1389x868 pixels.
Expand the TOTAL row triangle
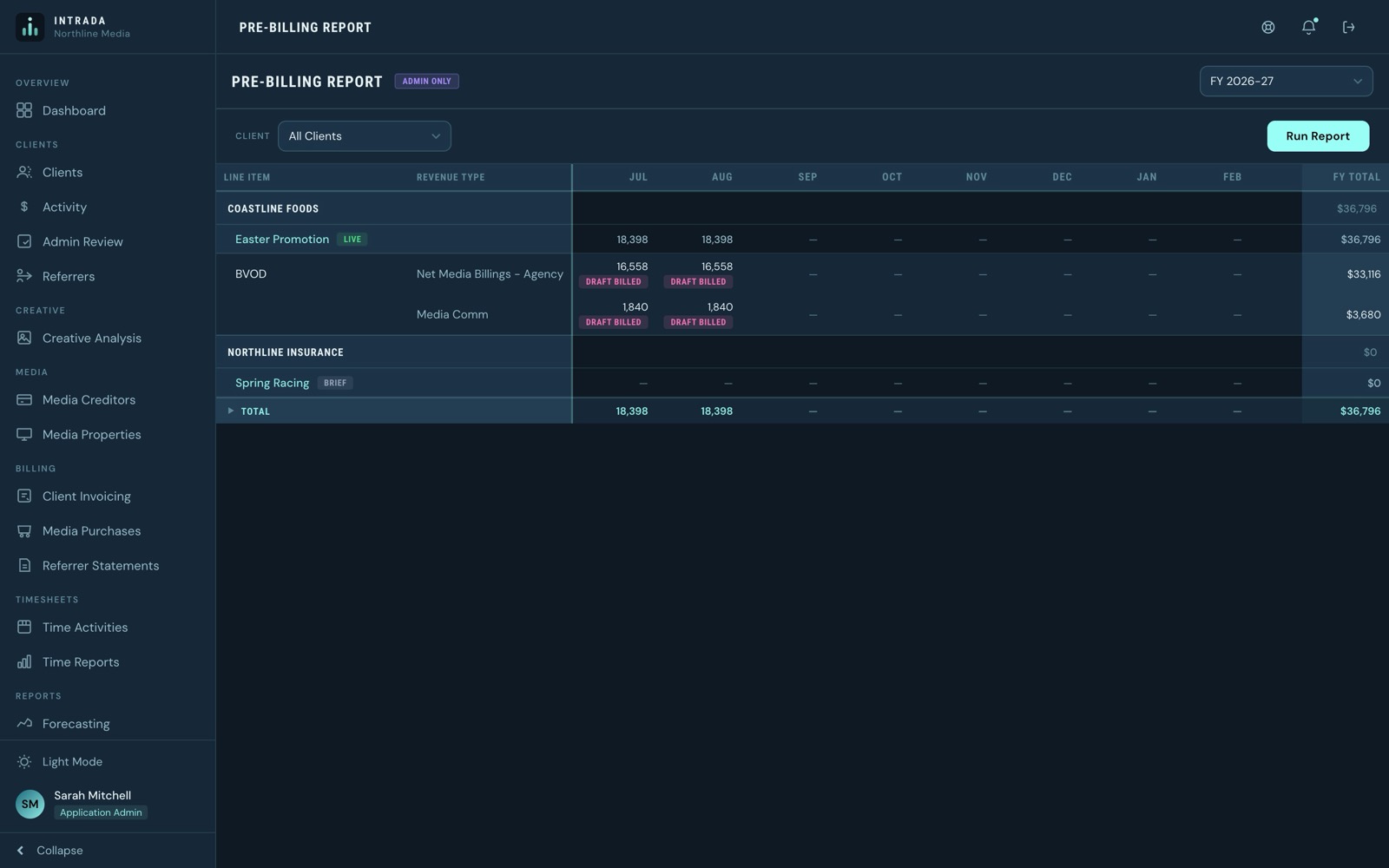[230, 411]
